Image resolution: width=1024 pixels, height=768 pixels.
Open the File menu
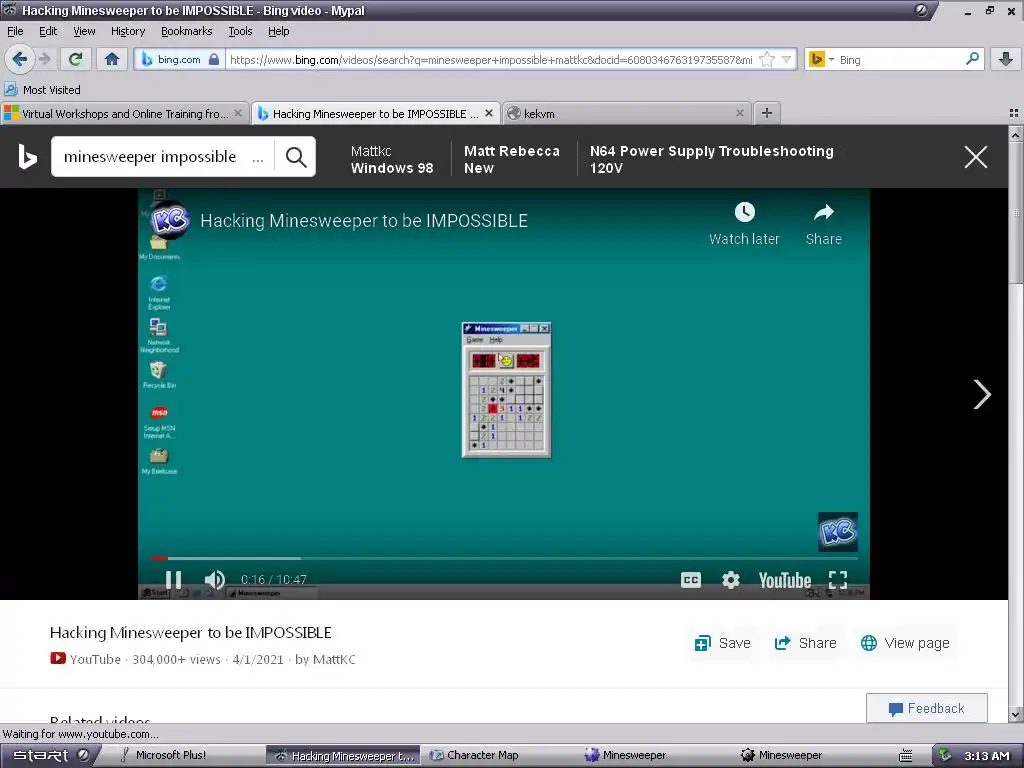pos(15,31)
